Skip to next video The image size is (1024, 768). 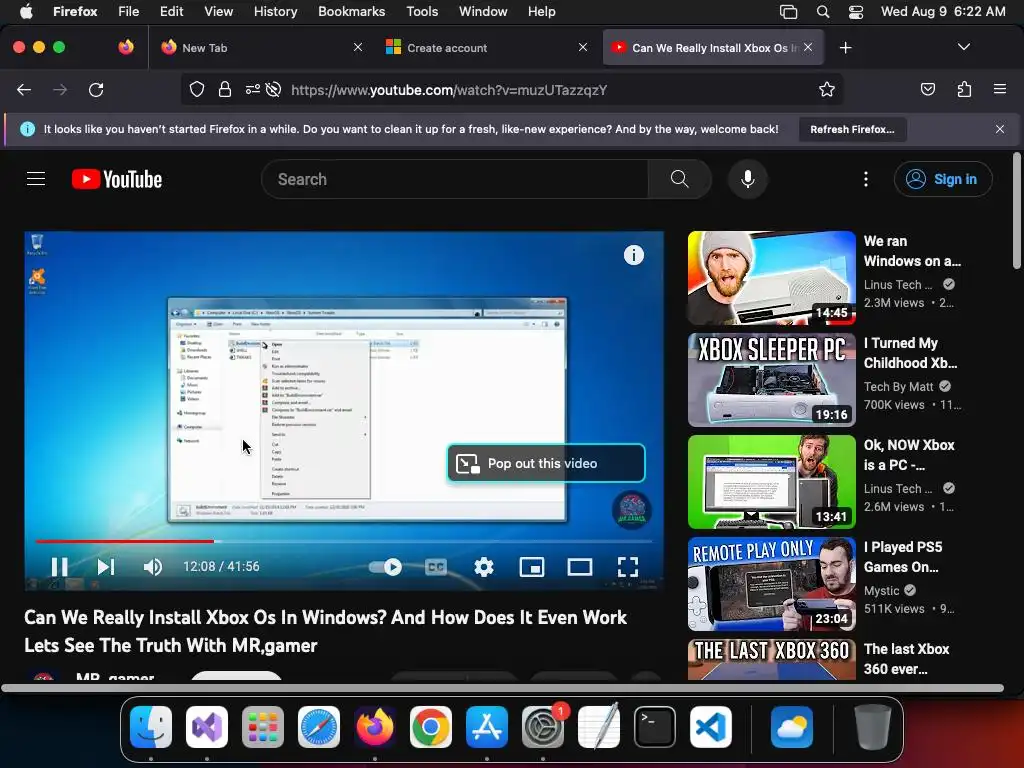click(x=106, y=567)
